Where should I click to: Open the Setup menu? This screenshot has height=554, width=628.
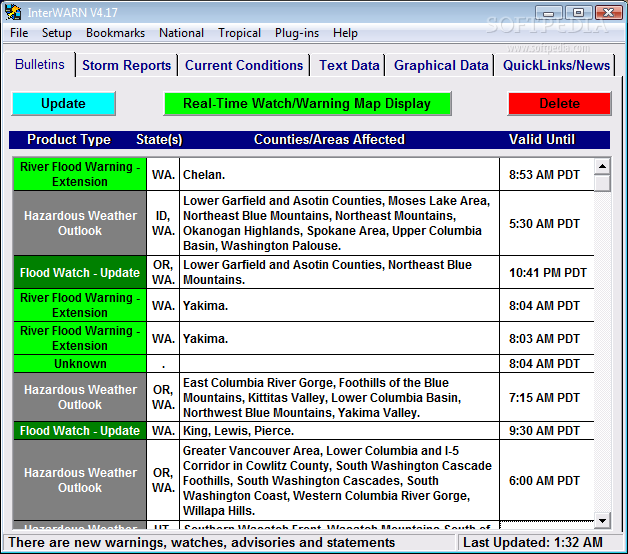coord(57,33)
